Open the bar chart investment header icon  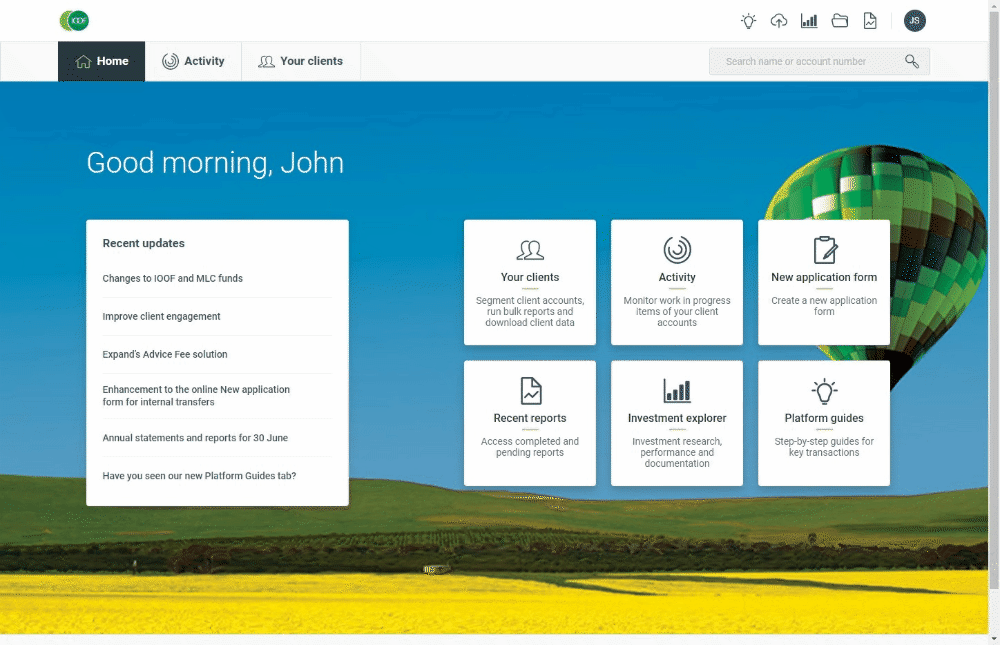pyautogui.click(x=809, y=21)
